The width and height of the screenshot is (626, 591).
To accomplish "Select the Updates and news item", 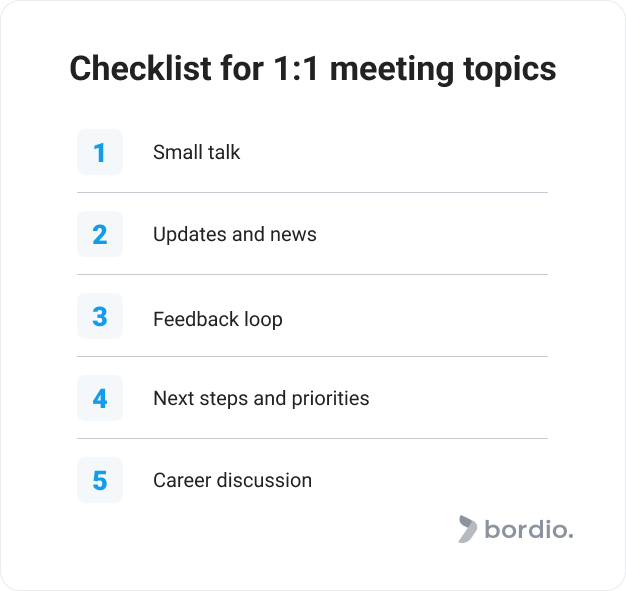I will pos(235,234).
